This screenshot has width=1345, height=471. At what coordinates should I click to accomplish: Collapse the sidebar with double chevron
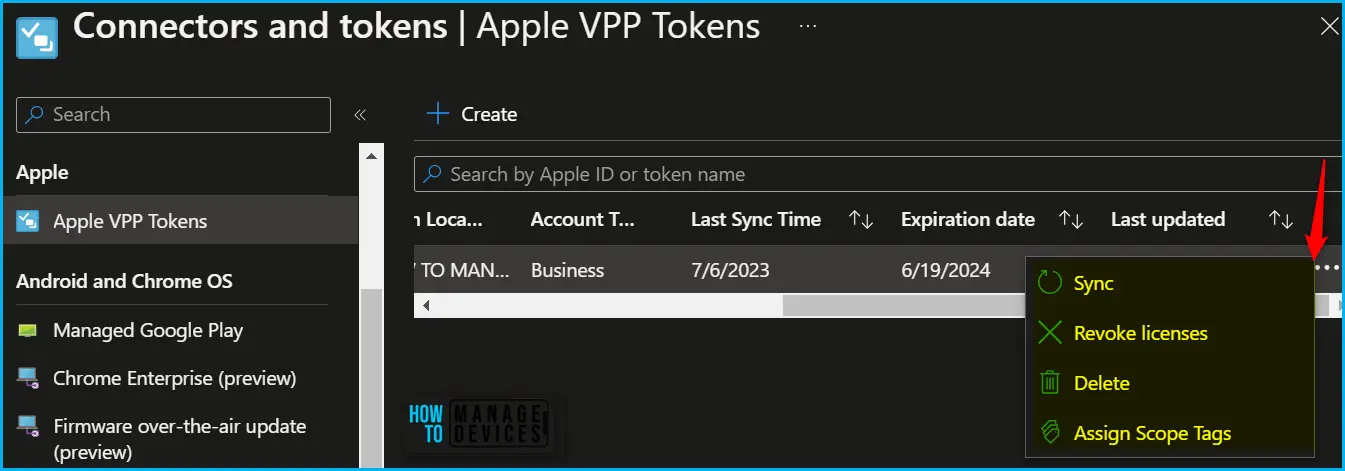pos(360,115)
